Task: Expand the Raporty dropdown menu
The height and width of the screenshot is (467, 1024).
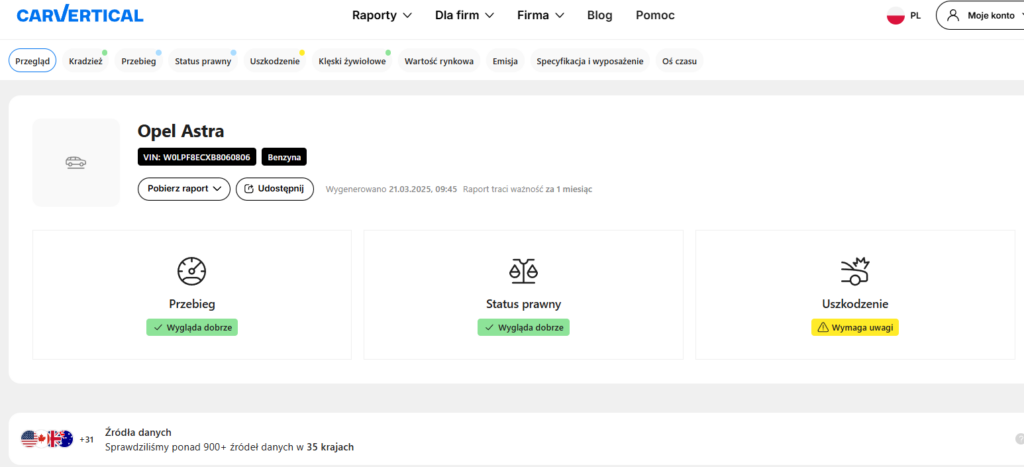Action: (382, 16)
